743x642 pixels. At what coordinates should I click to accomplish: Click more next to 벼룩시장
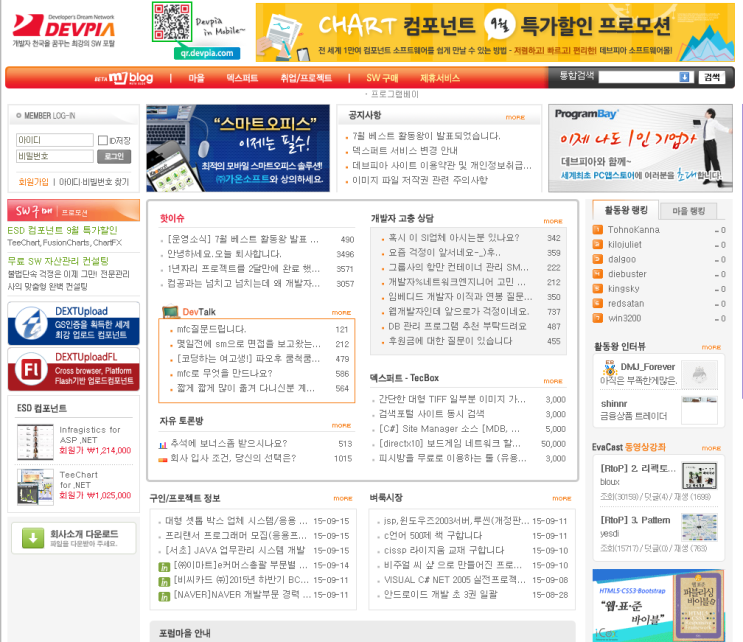[562, 498]
